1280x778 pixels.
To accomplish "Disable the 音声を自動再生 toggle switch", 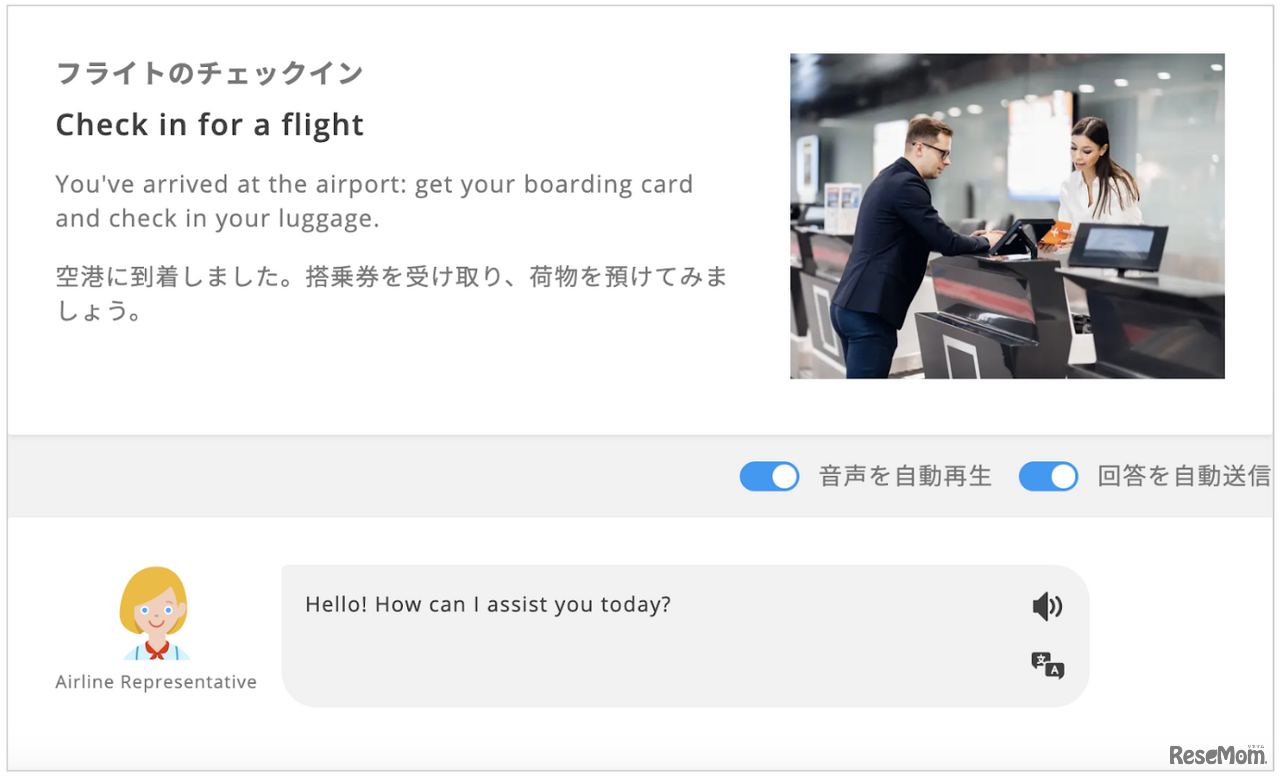I will (x=769, y=476).
